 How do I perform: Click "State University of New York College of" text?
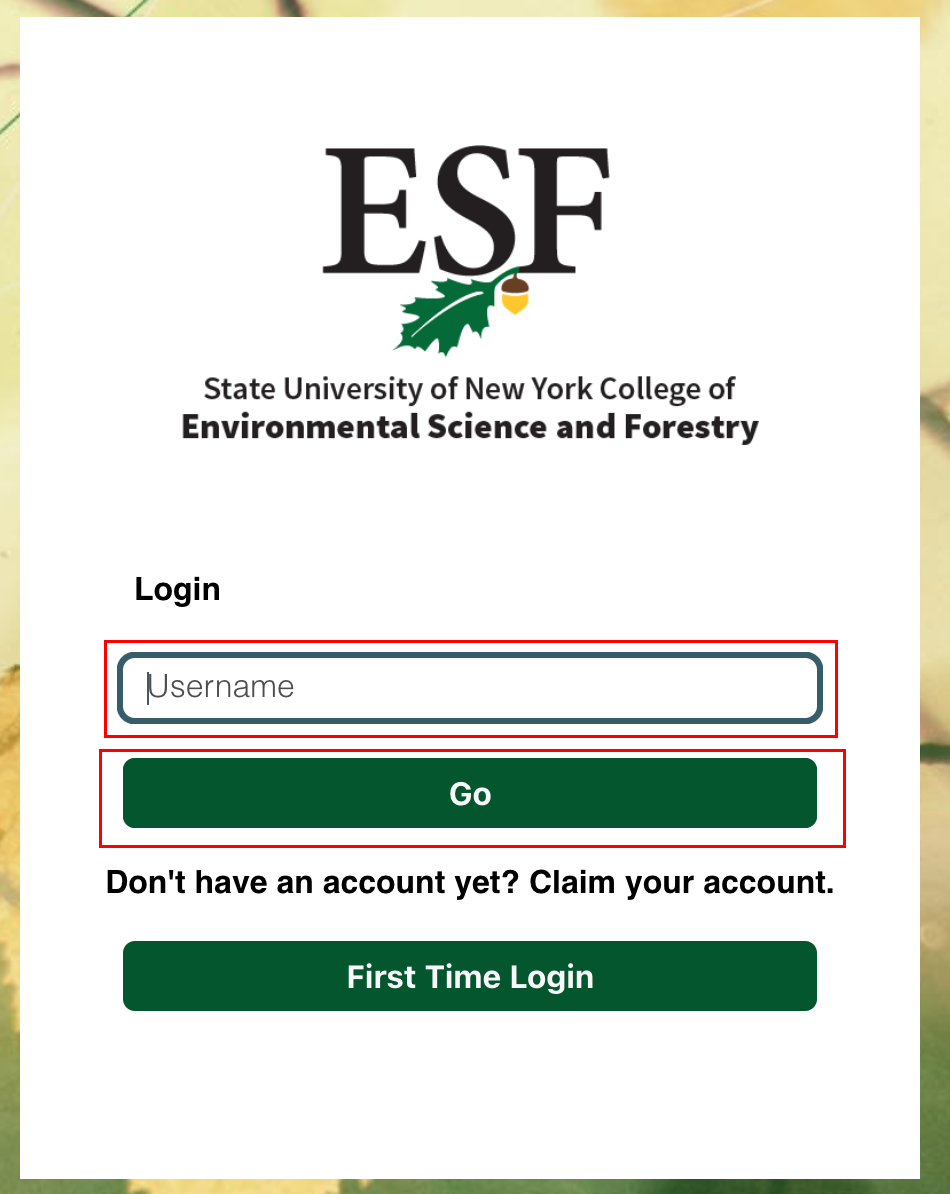click(469, 388)
